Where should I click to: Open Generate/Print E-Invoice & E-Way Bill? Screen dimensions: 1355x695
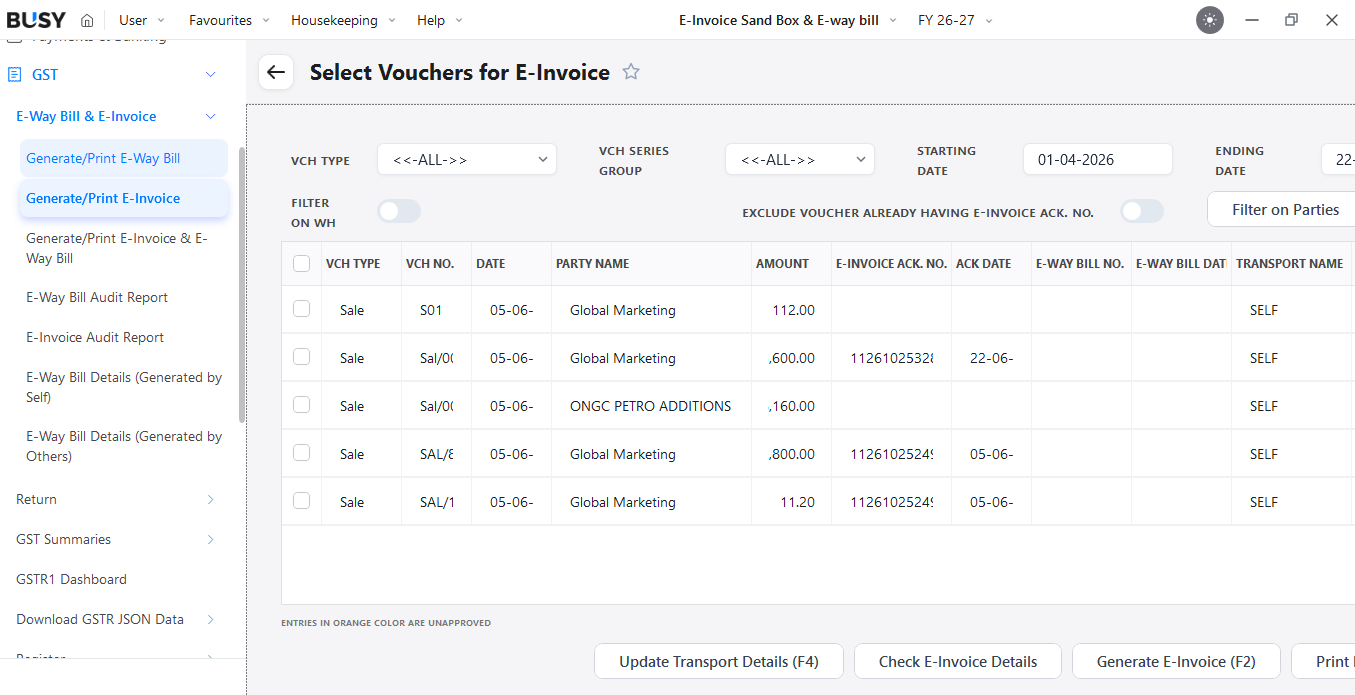pyautogui.click(x=123, y=248)
